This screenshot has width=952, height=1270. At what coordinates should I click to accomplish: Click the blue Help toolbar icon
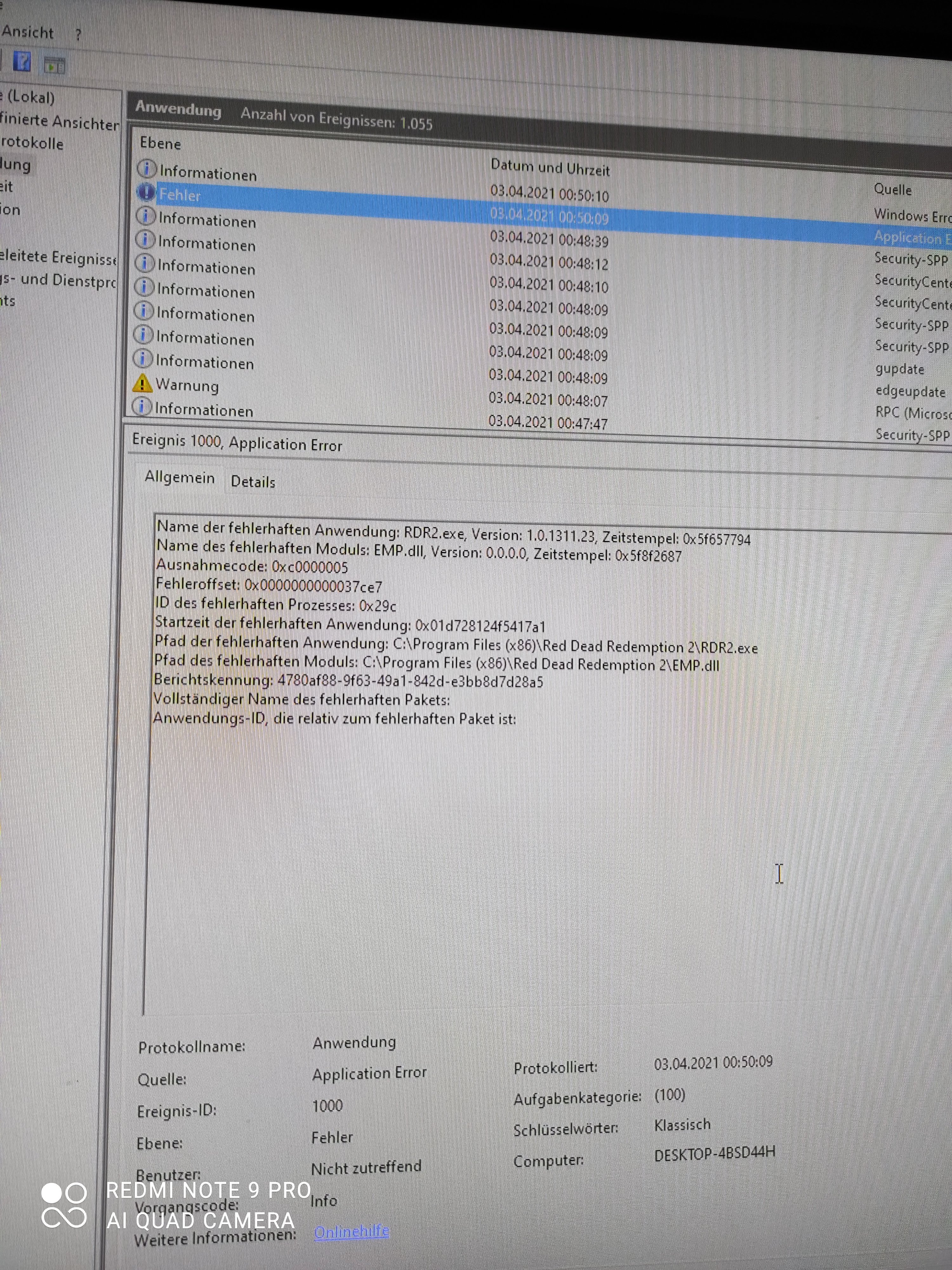[x=23, y=61]
